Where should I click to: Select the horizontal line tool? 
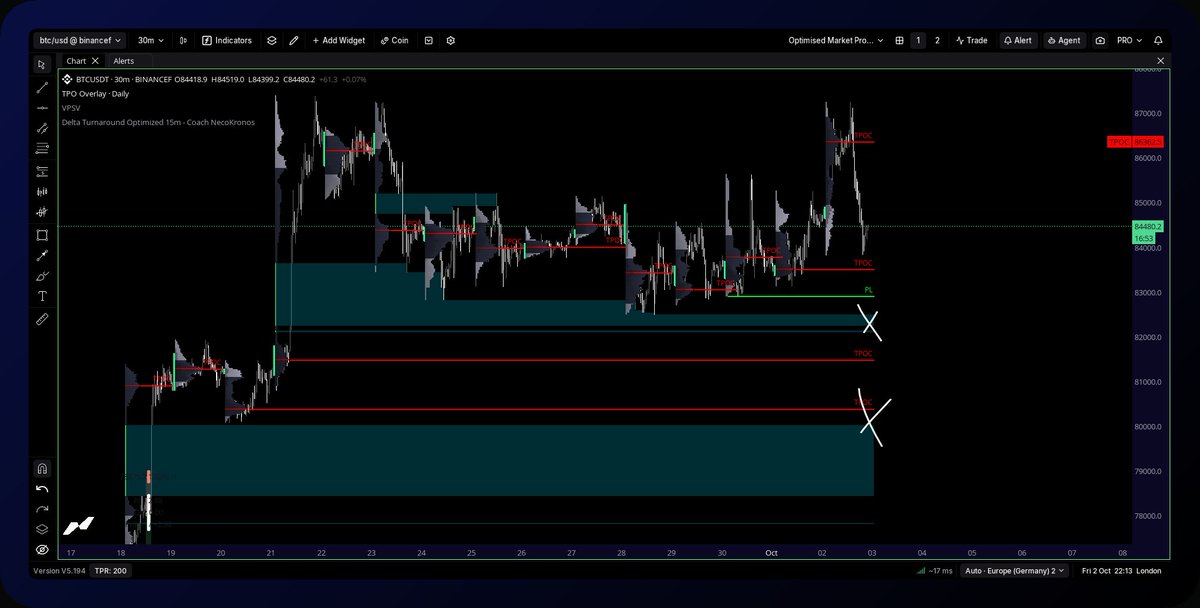42,107
